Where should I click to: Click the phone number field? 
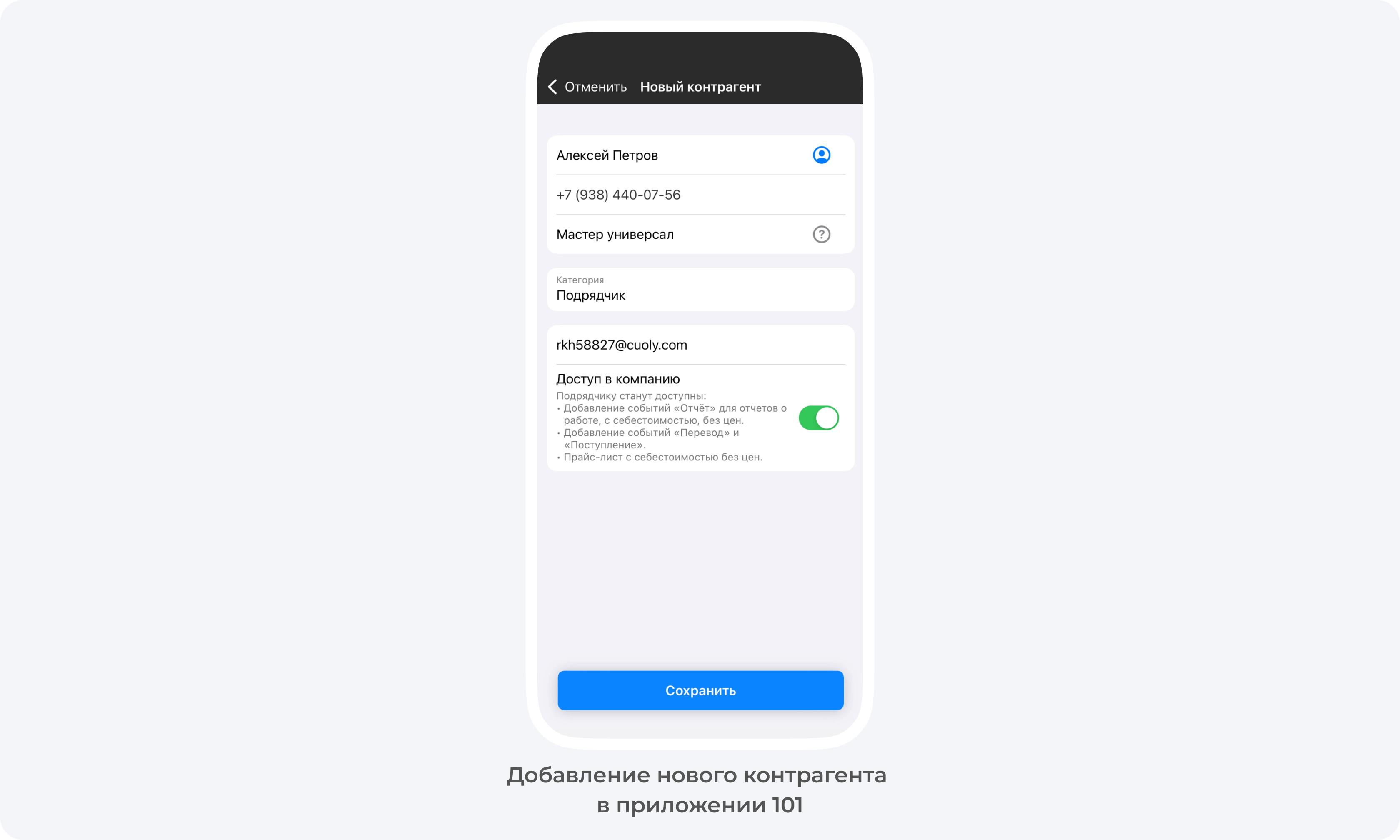click(x=700, y=194)
